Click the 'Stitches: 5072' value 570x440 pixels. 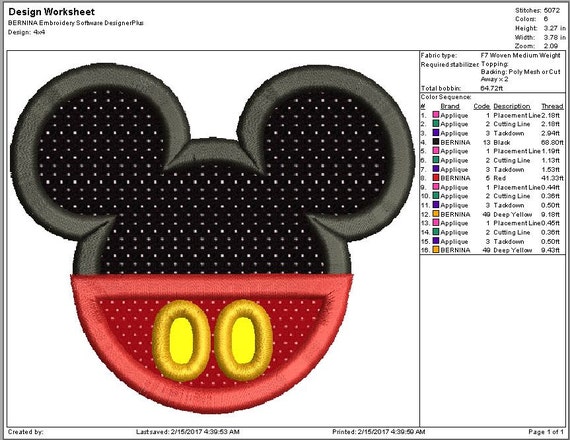(537, 10)
